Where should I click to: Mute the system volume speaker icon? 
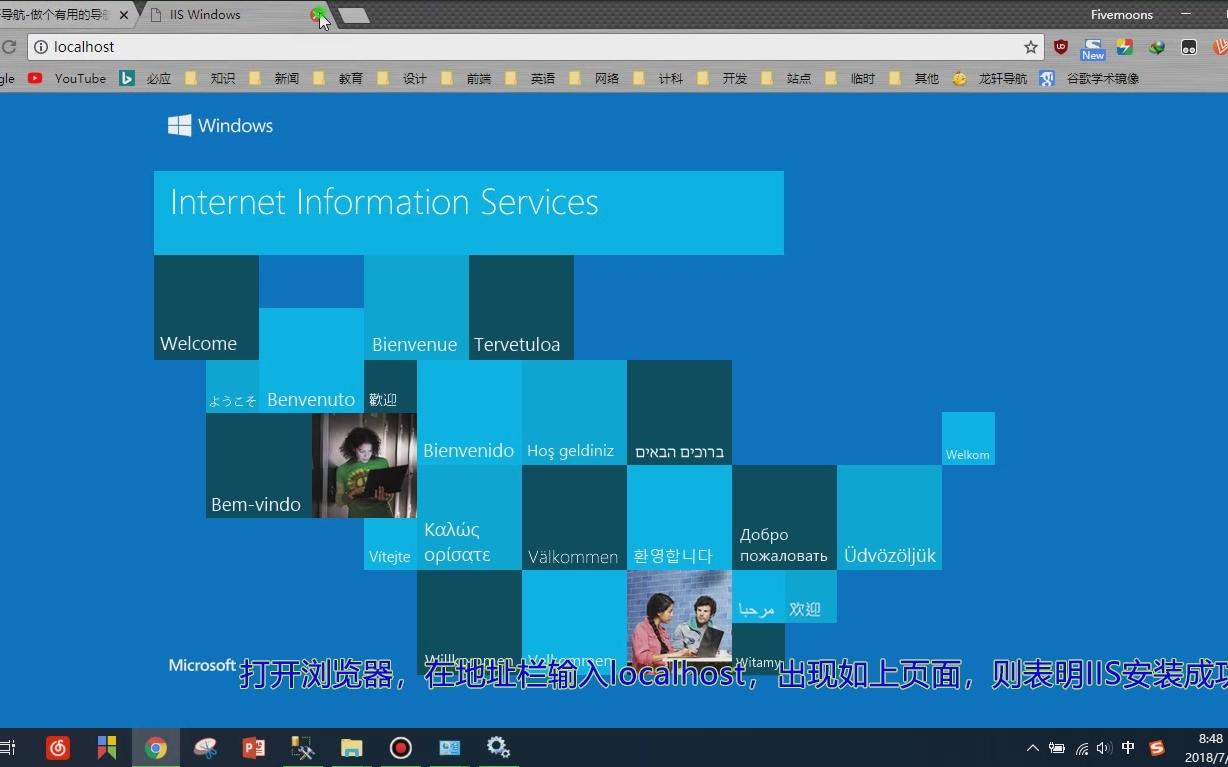pos(1104,747)
